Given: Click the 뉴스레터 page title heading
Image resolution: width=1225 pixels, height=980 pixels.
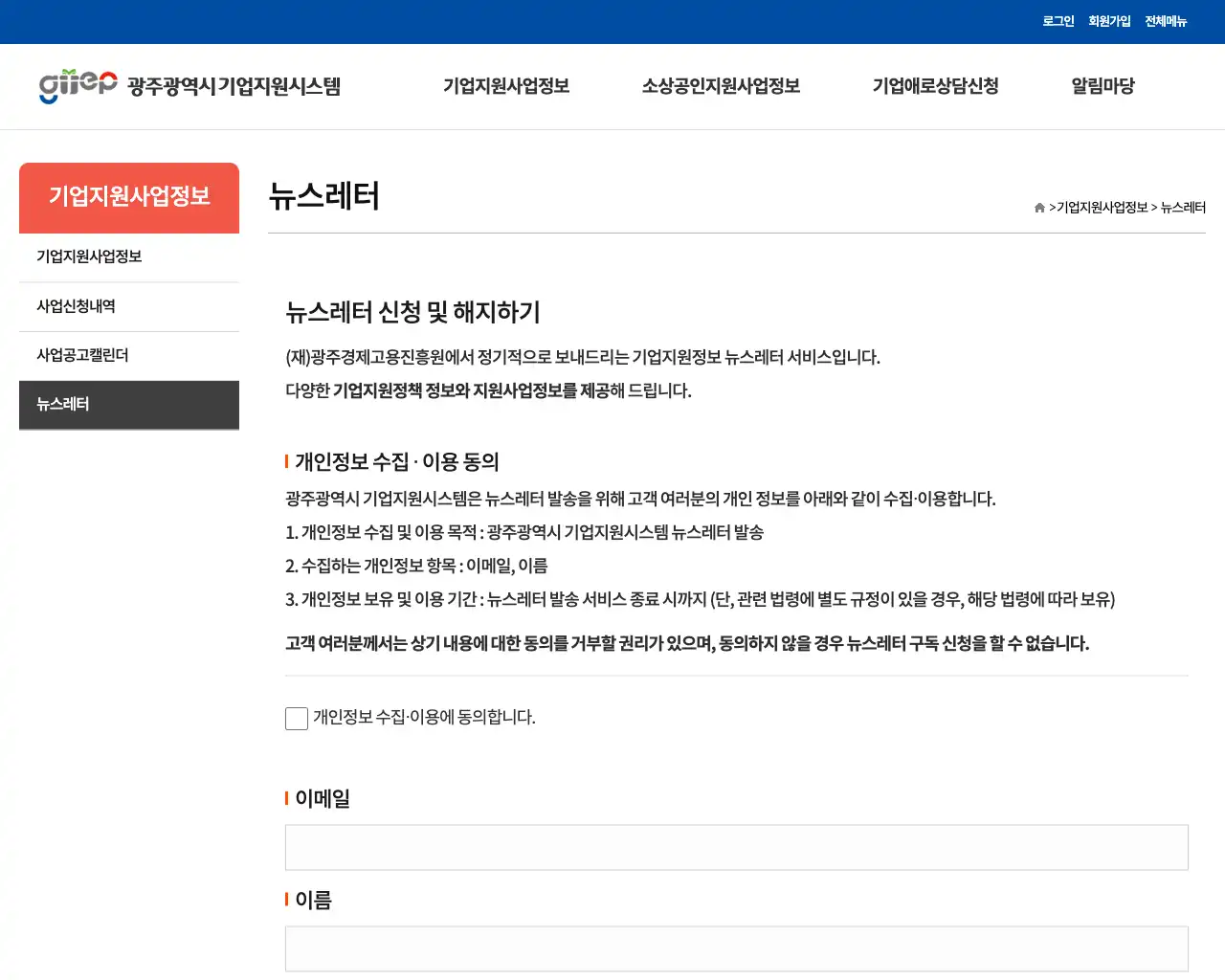Looking at the screenshot, I should 323,198.
